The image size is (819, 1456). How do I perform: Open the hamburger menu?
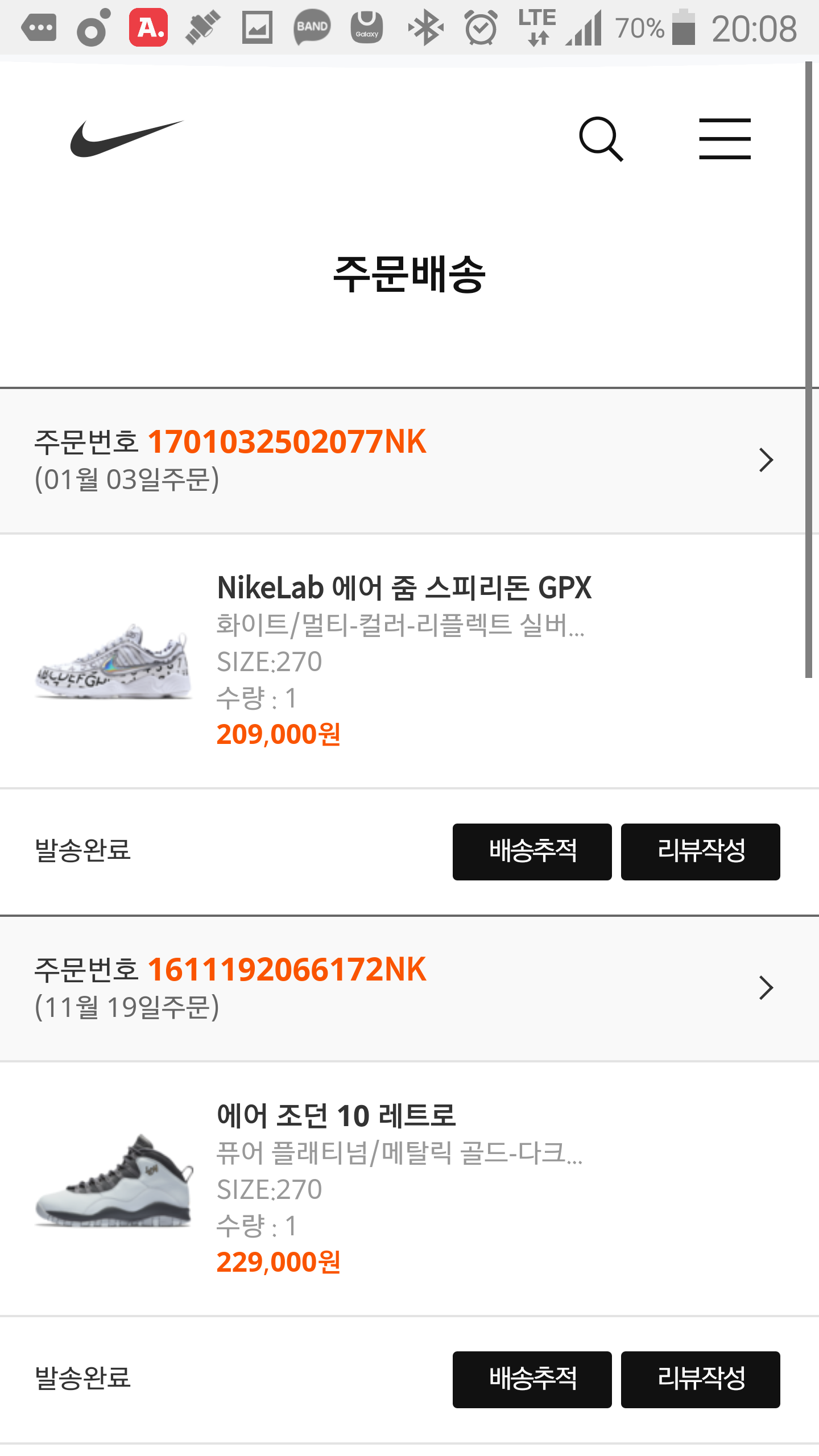(x=725, y=139)
